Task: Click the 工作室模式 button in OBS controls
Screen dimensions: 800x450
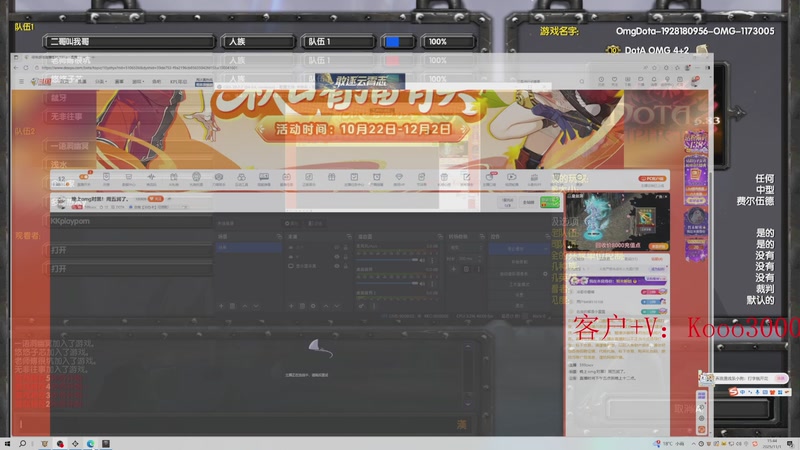Action: (x=519, y=284)
